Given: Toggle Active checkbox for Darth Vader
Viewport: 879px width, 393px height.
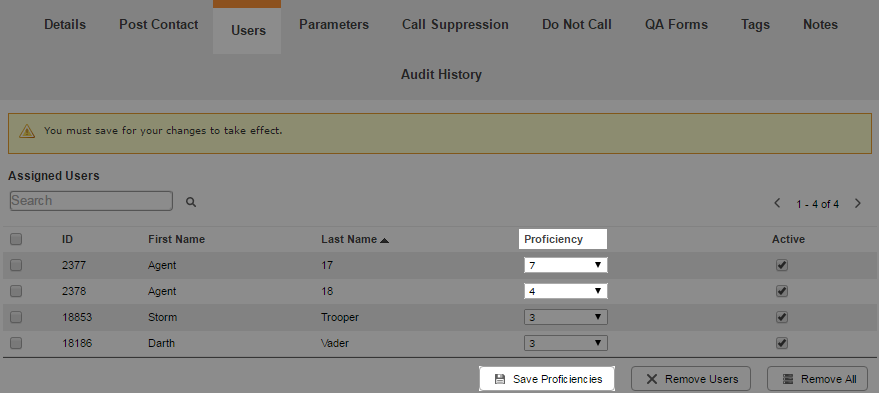Looking at the screenshot, I should click(x=782, y=343).
